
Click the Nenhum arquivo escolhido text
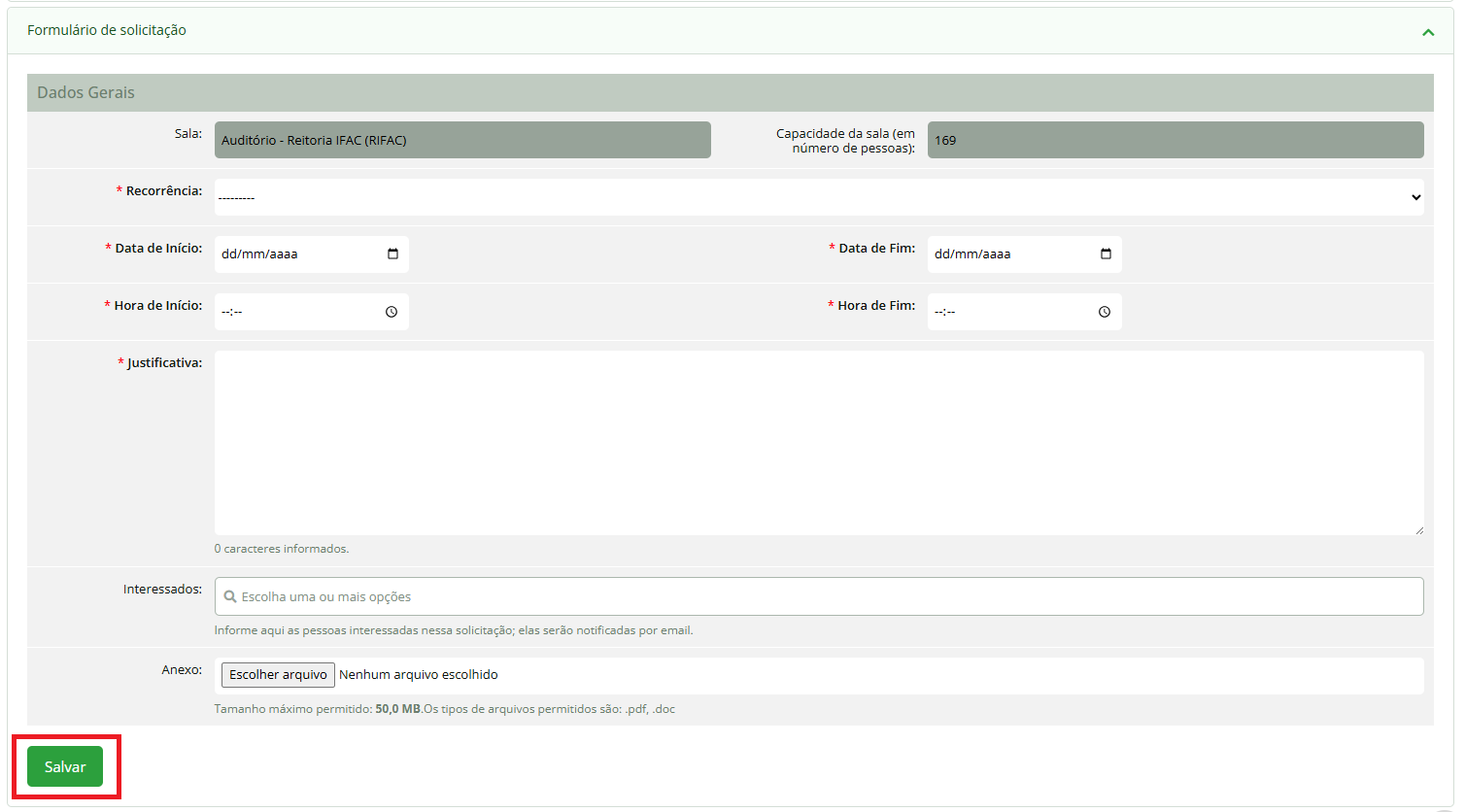tap(419, 675)
